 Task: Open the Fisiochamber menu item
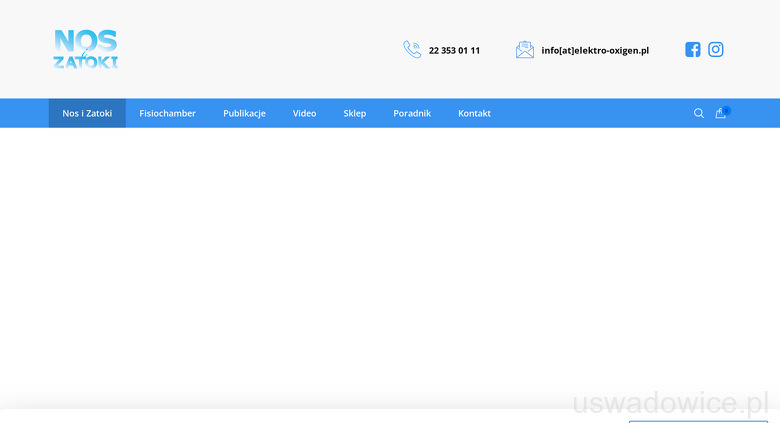tap(167, 113)
